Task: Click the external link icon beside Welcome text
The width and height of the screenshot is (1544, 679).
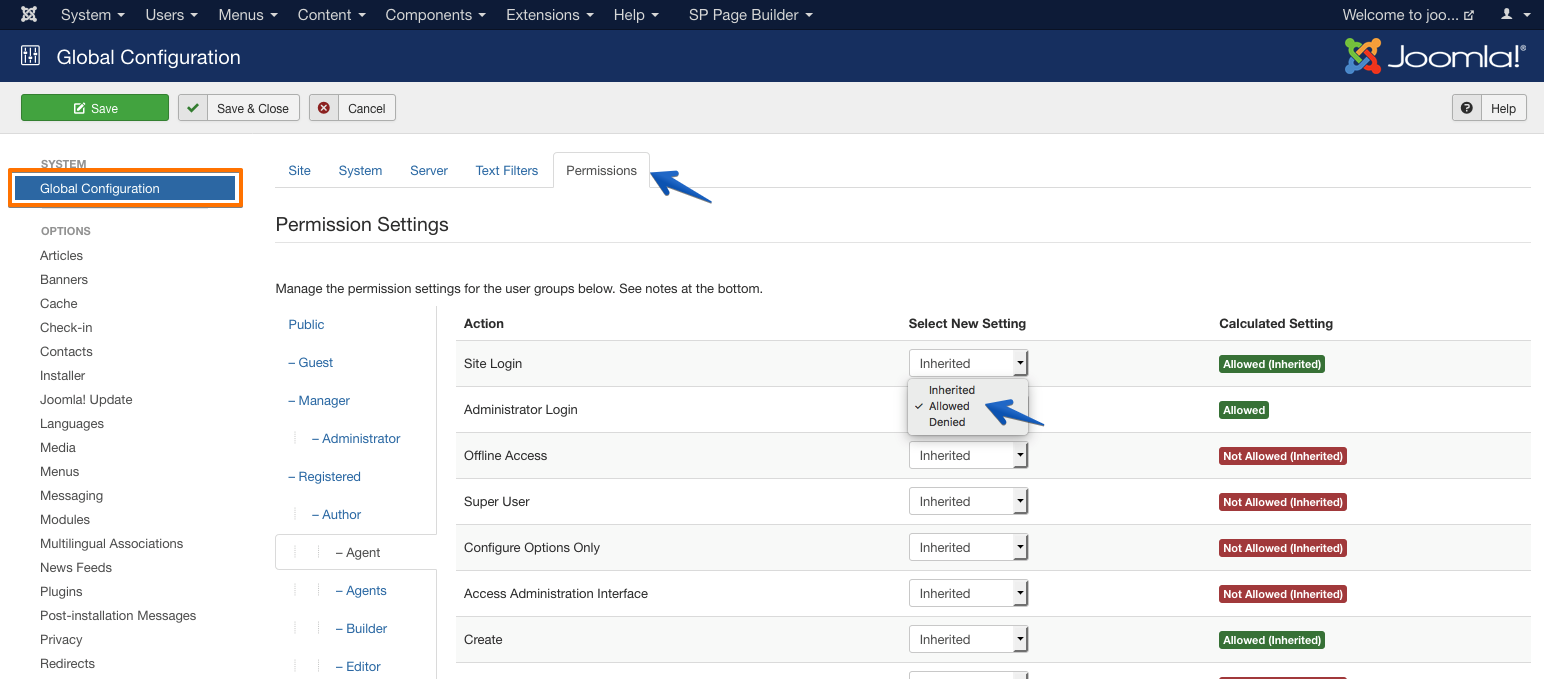Action: point(1467,14)
